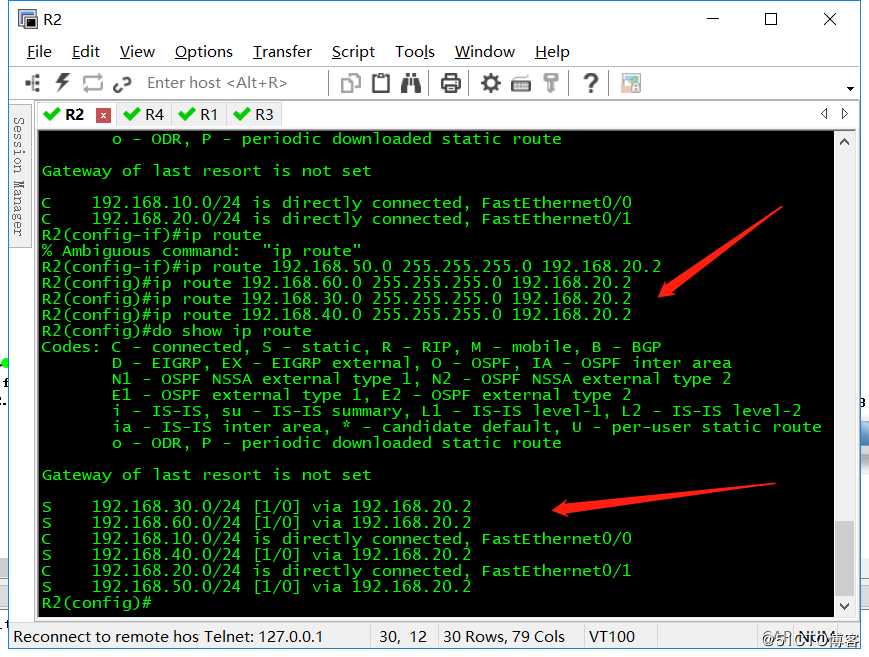Minimize the R2 window
869x657 pixels.
713,19
